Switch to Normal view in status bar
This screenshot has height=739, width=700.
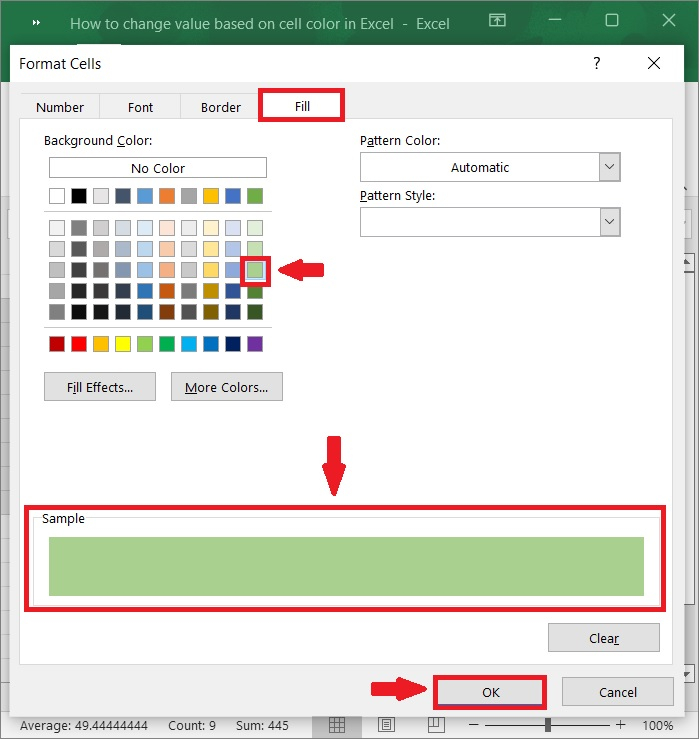337,725
